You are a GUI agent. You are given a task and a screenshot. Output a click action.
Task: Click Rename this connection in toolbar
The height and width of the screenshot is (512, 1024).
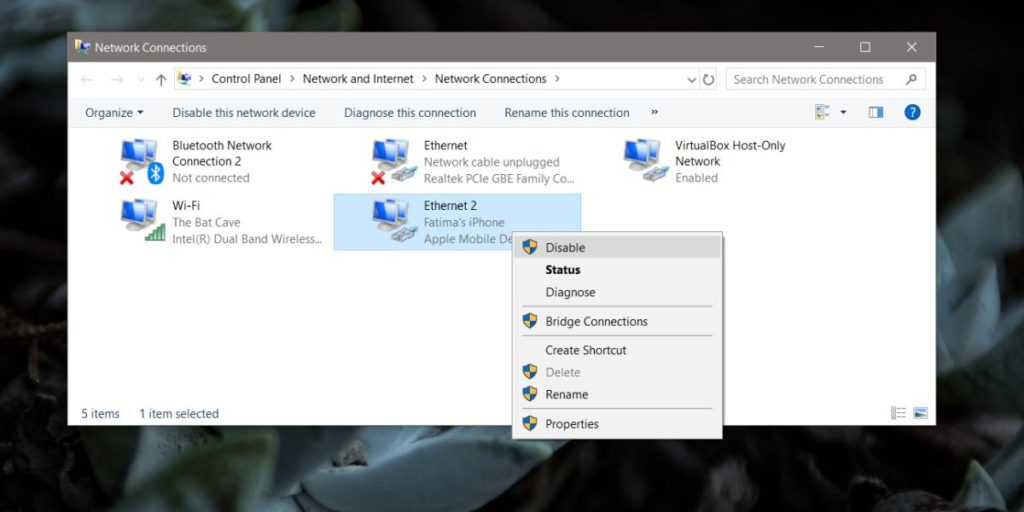567,113
